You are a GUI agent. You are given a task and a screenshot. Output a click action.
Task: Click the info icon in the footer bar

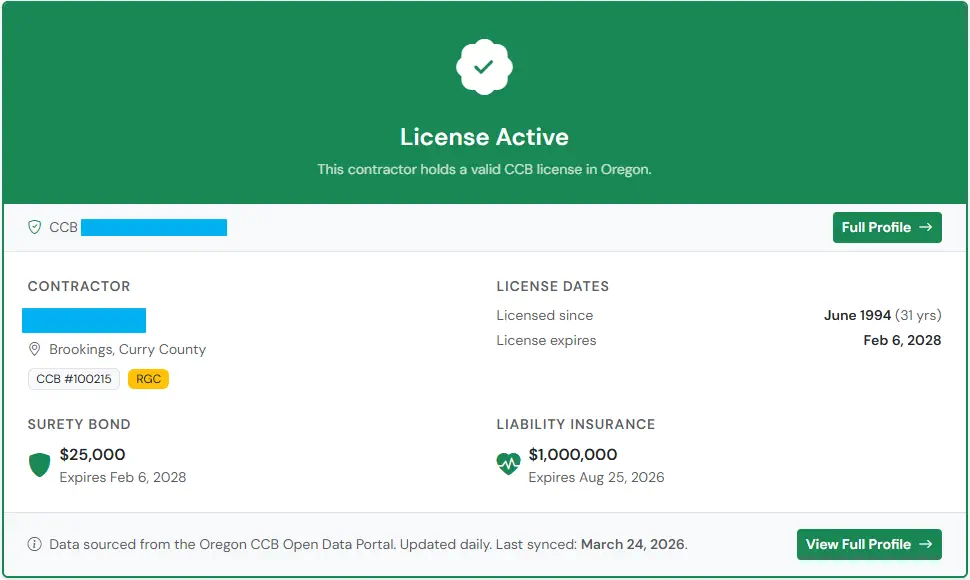pyautogui.click(x=34, y=544)
